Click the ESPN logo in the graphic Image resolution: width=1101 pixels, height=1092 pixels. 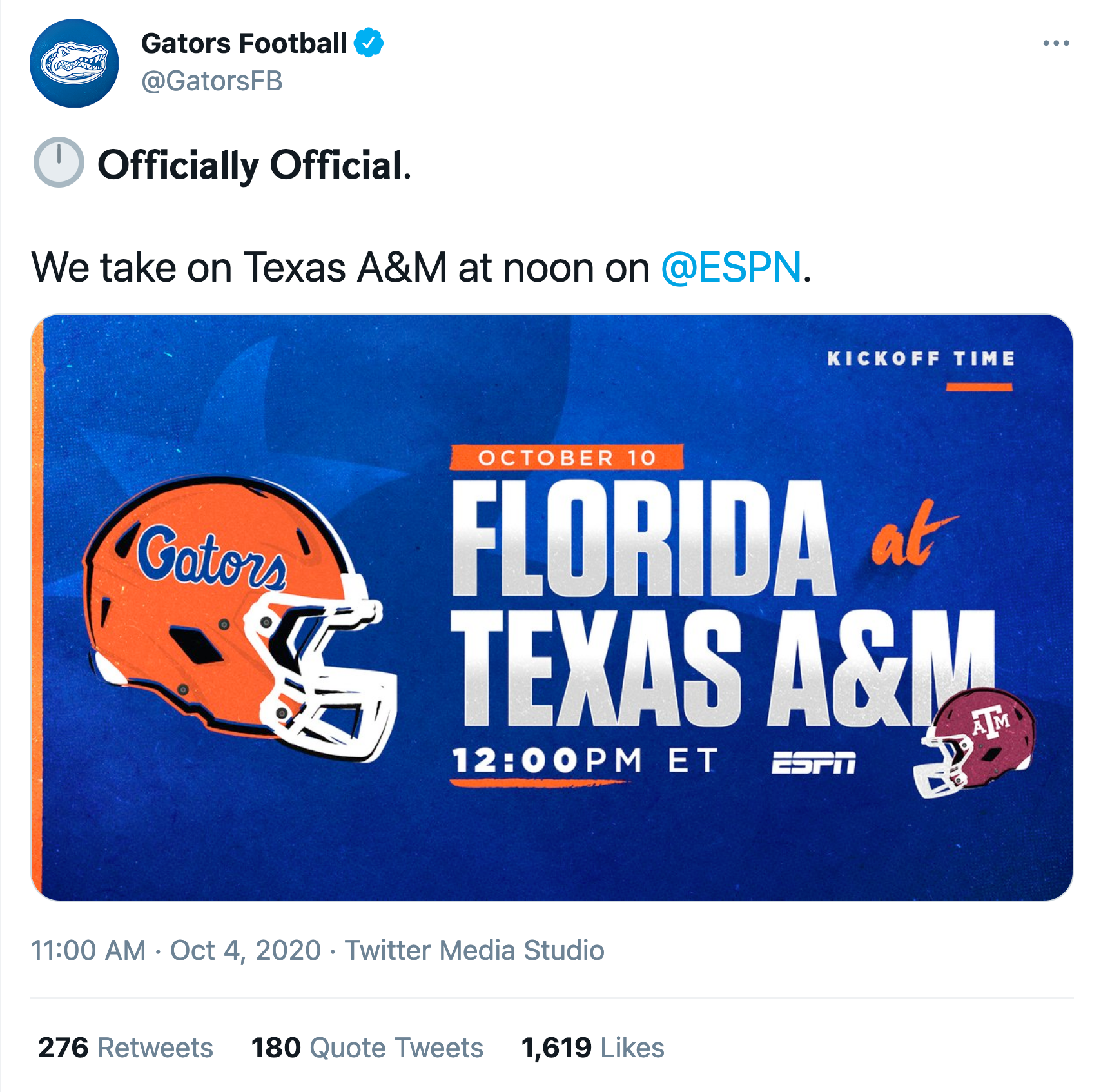[814, 763]
